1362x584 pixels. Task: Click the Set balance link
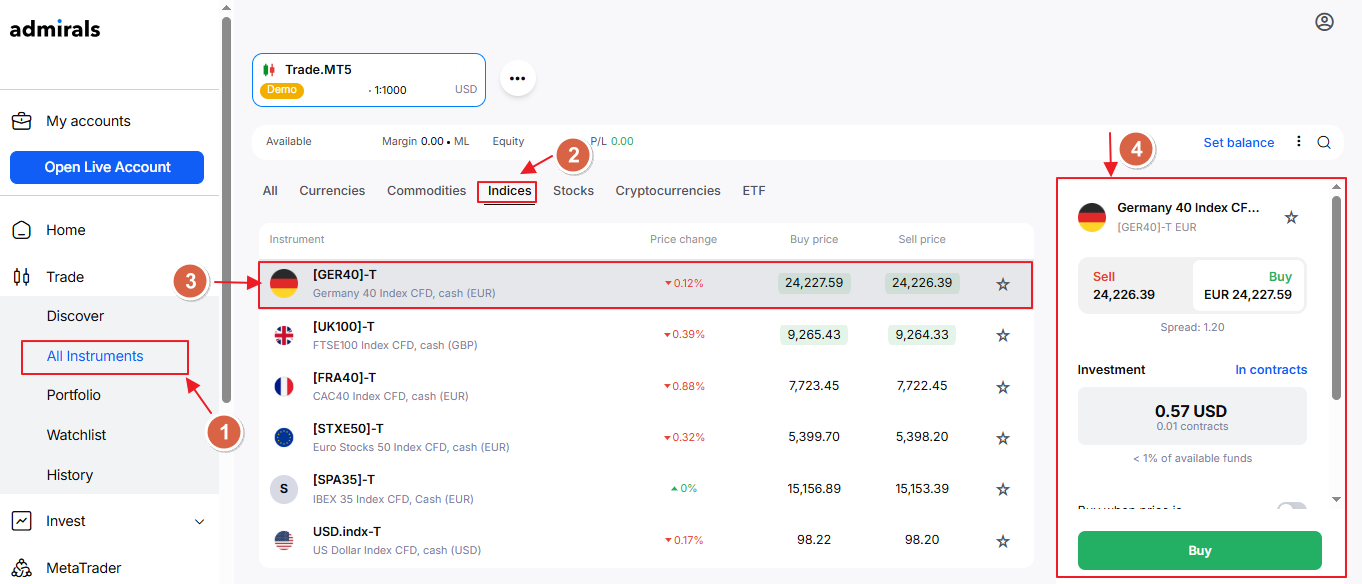pyautogui.click(x=1239, y=142)
